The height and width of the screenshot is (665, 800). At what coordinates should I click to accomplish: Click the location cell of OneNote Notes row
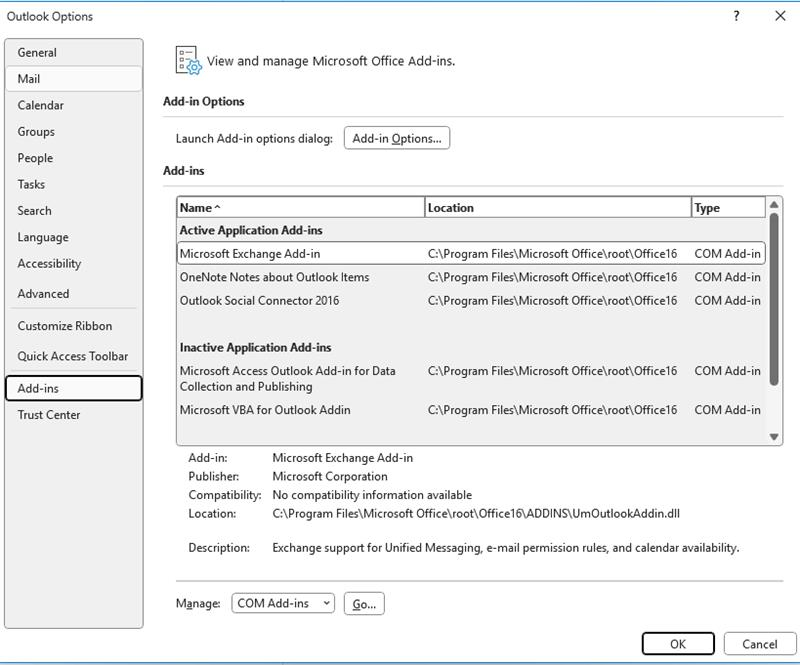click(x=553, y=277)
